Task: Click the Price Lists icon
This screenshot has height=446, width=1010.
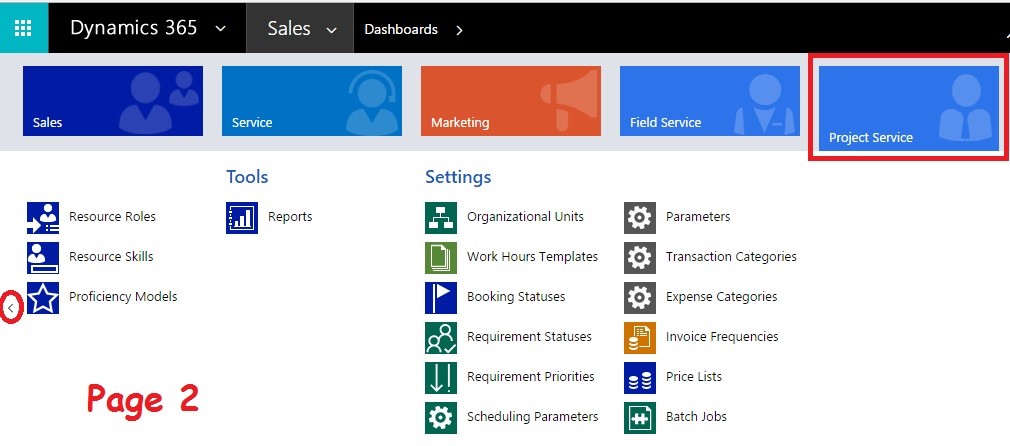Action: point(640,377)
